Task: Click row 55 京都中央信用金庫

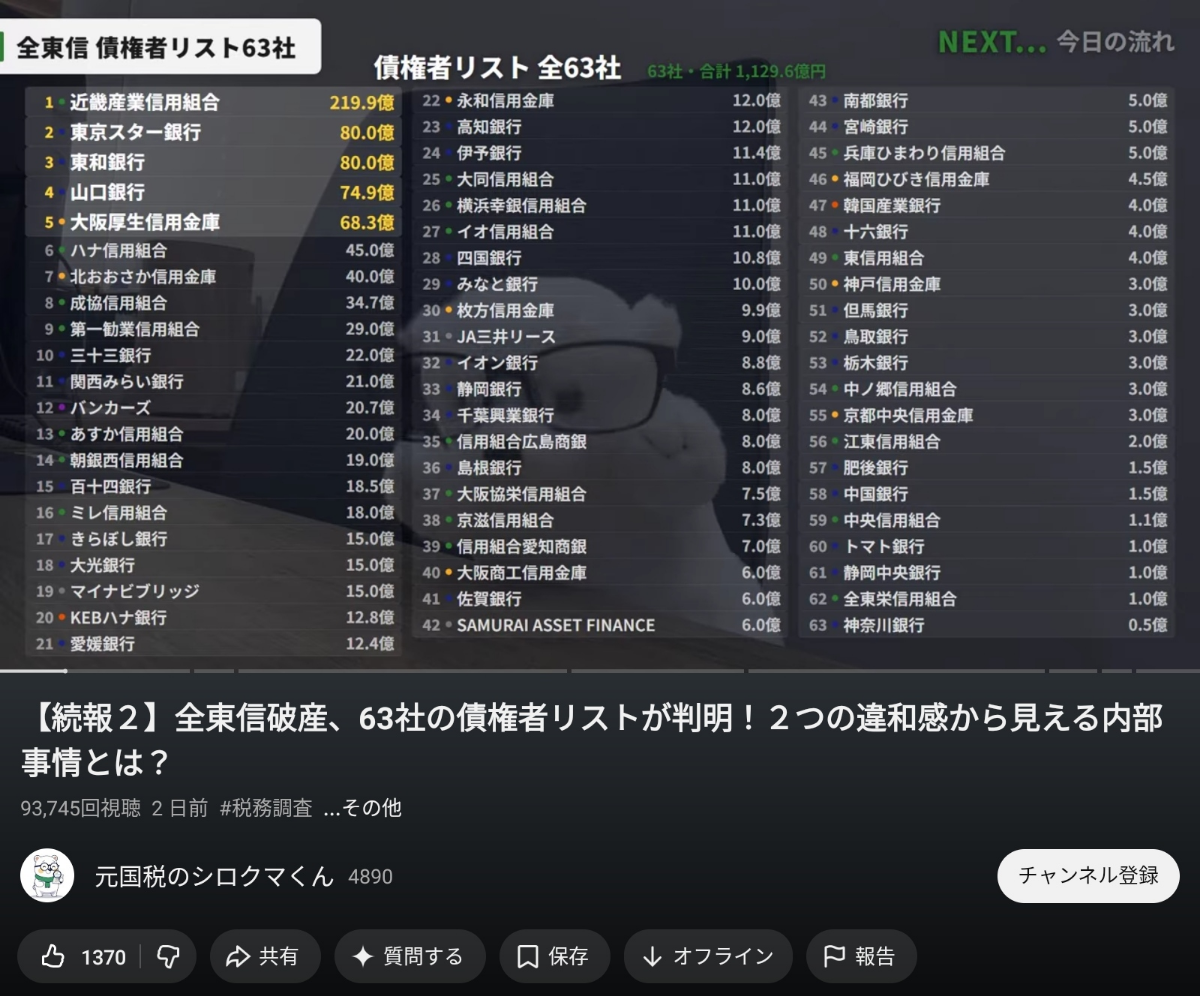Action: coord(986,415)
